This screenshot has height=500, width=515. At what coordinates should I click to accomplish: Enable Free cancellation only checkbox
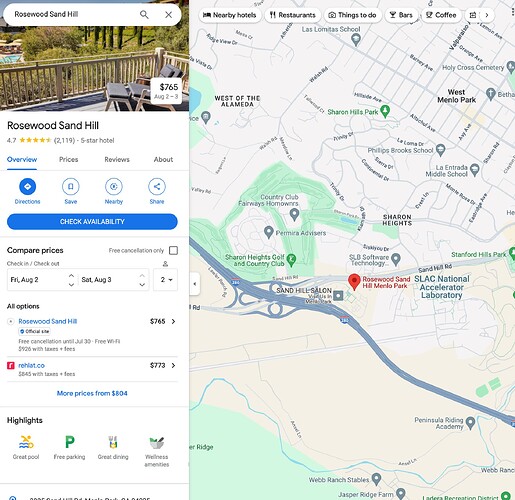(173, 250)
